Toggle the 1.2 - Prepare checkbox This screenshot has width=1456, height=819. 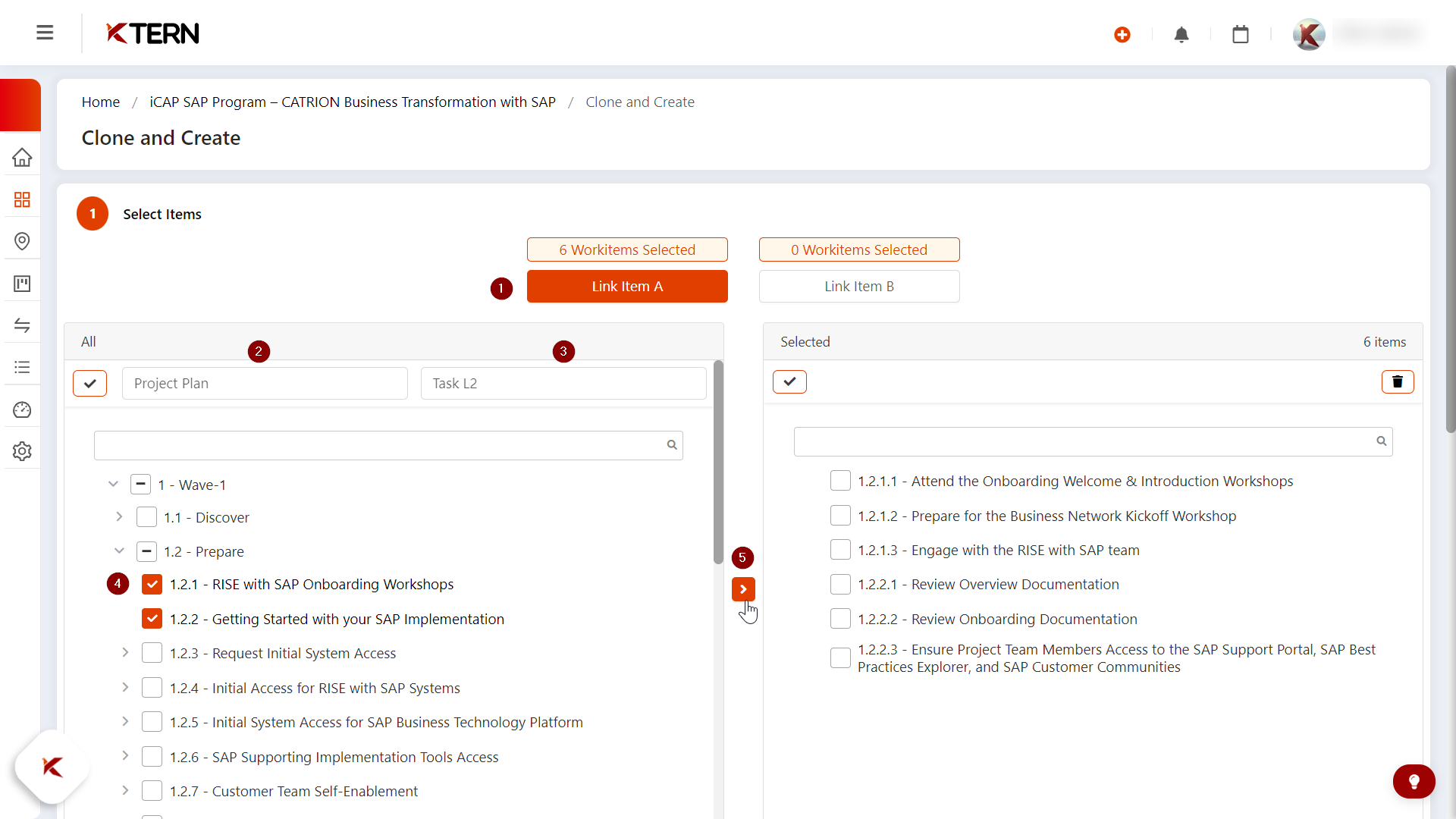pyautogui.click(x=146, y=551)
